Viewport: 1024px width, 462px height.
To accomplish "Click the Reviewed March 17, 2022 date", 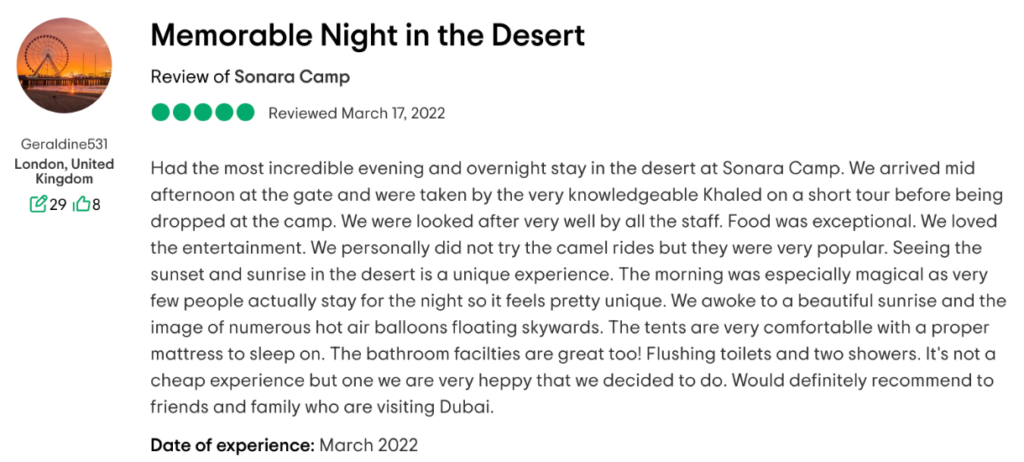I will click(x=357, y=114).
